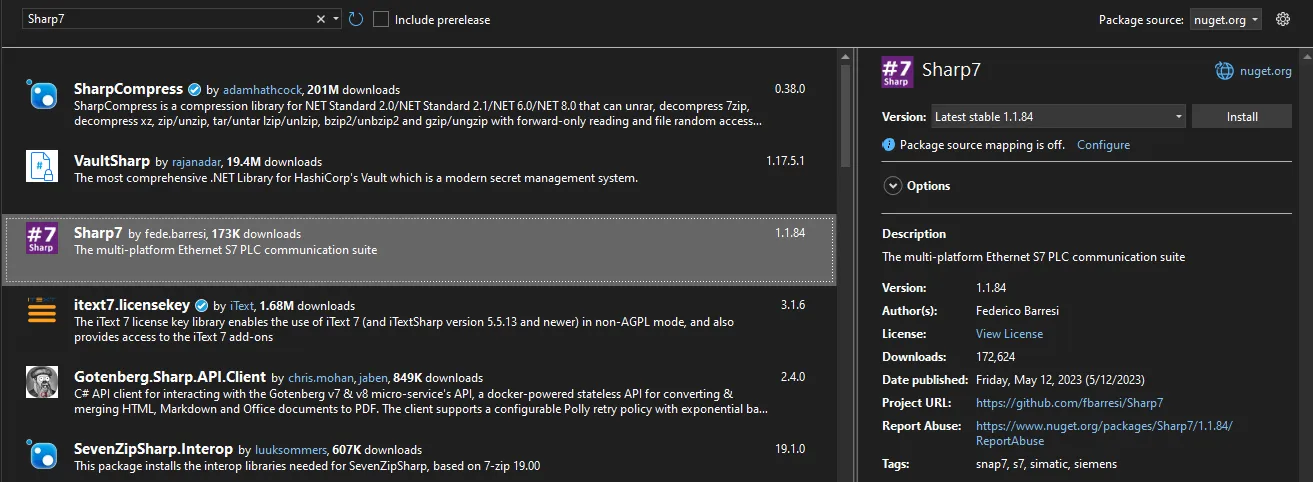1313x482 pixels.
Task: Click the SharpCompress package icon
Action: coord(42,95)
